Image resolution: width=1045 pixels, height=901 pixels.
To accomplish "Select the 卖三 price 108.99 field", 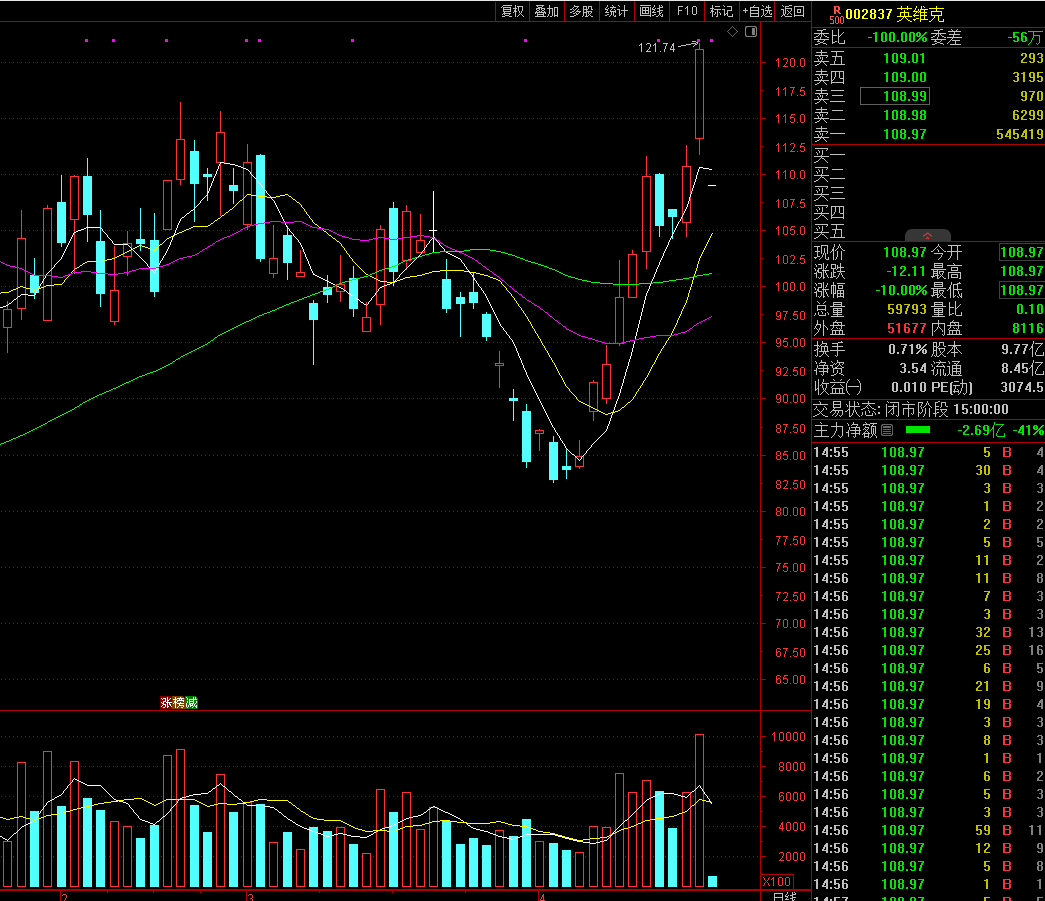I will tap(894, 96).
